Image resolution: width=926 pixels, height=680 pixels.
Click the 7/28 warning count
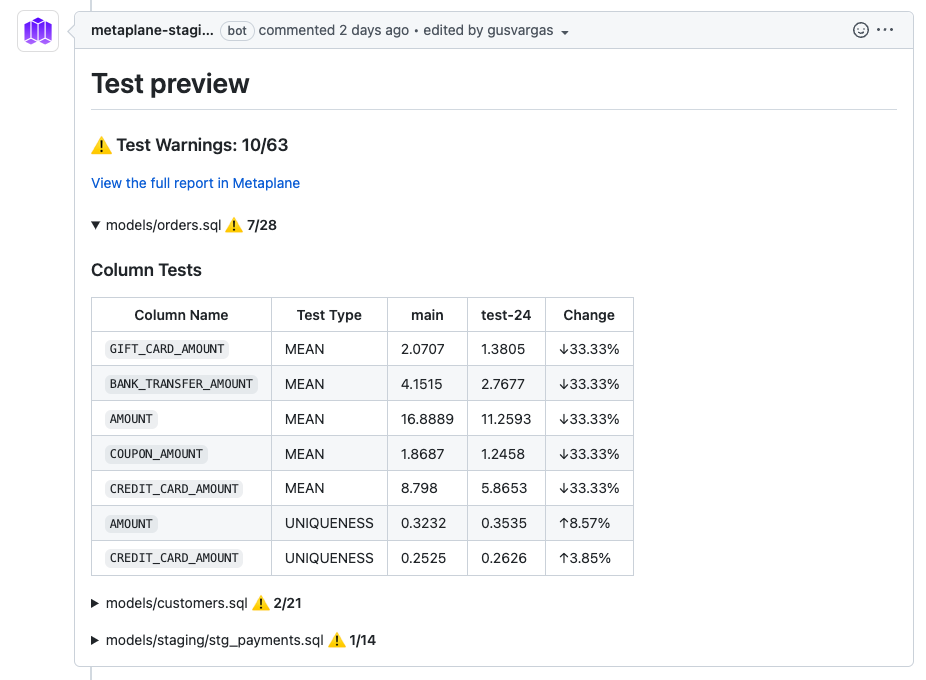click(262, 225)
